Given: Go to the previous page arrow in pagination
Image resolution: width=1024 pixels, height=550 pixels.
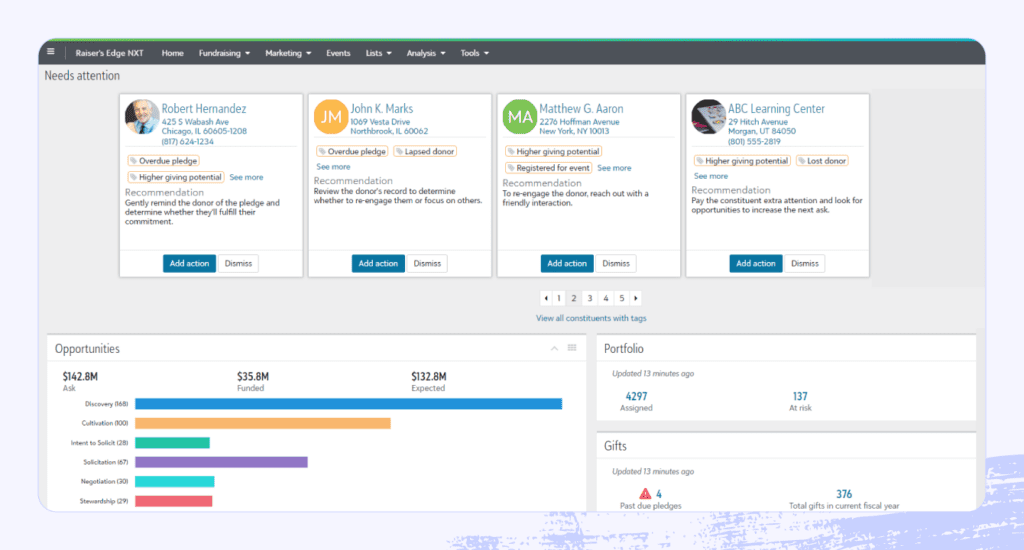Looking at the screenshot, I should click(x=546, y=298).
